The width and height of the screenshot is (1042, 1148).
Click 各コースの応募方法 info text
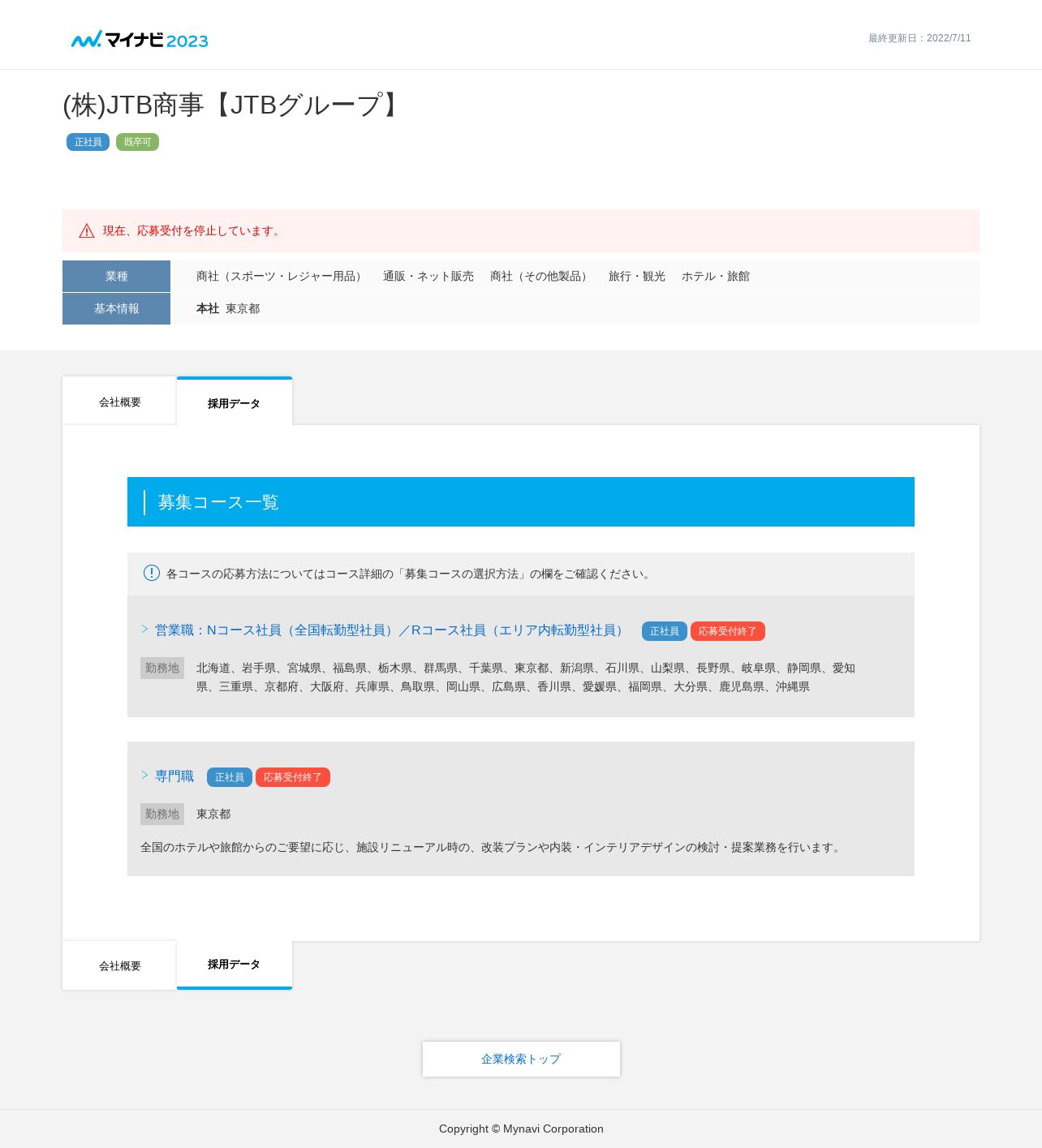[x=411, y=574]
